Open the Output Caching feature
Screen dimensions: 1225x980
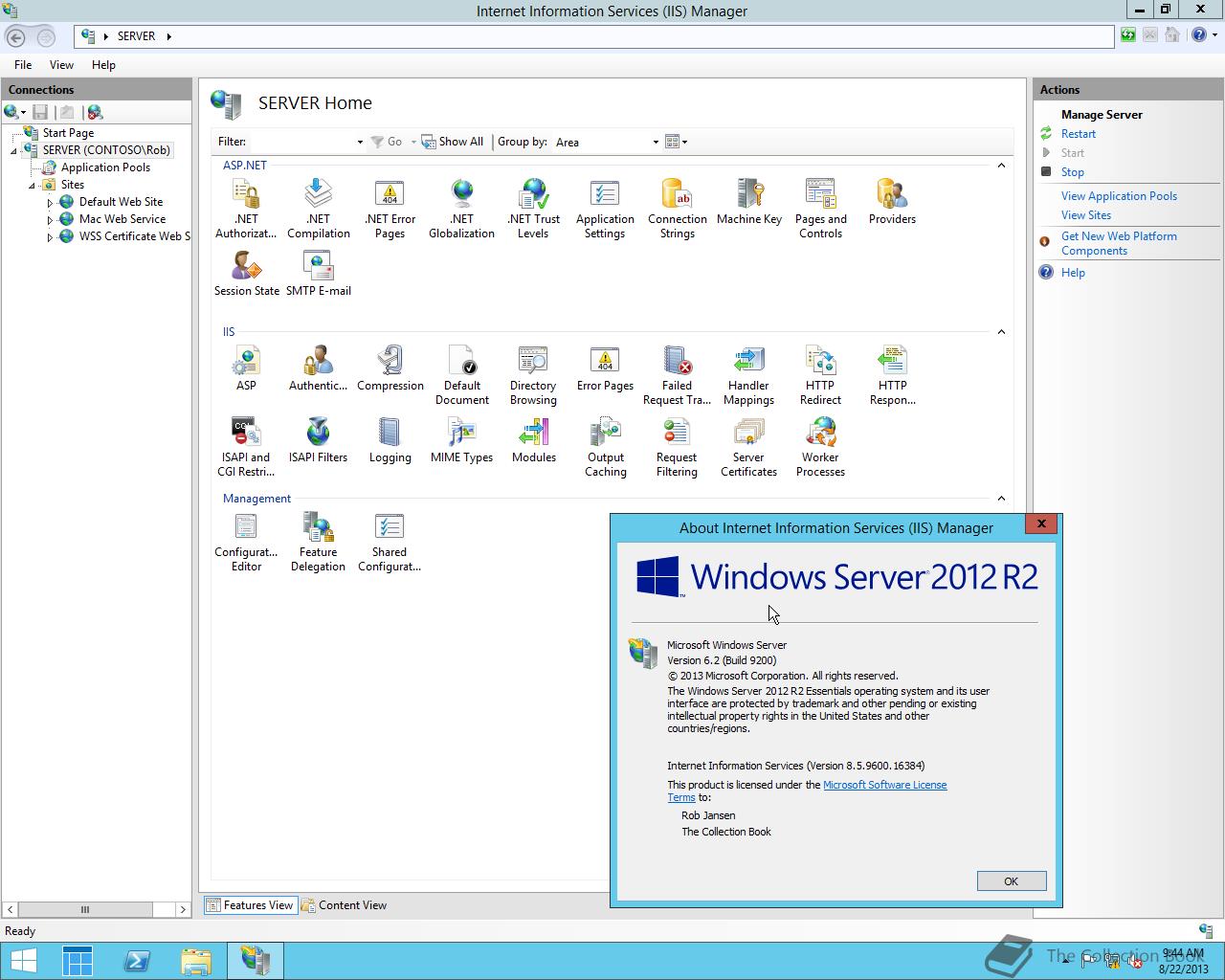point(605,447)
